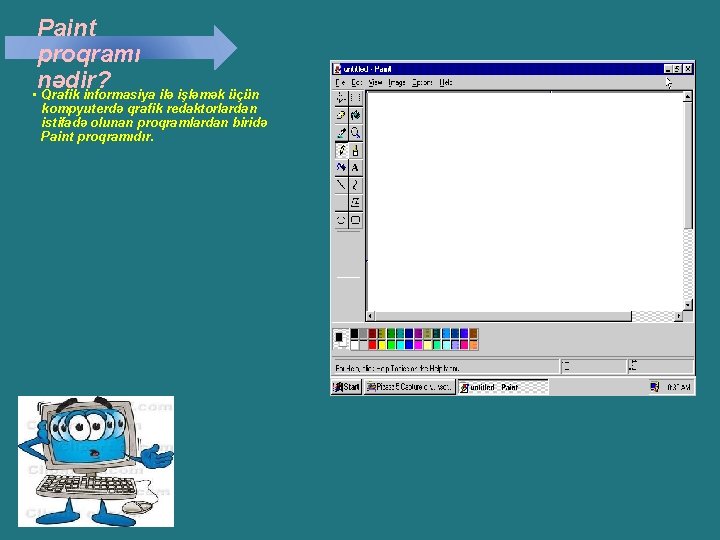Click the horizontal scrollbar right arrow
This screenshot has height=540, width=720.
(678, 316)
